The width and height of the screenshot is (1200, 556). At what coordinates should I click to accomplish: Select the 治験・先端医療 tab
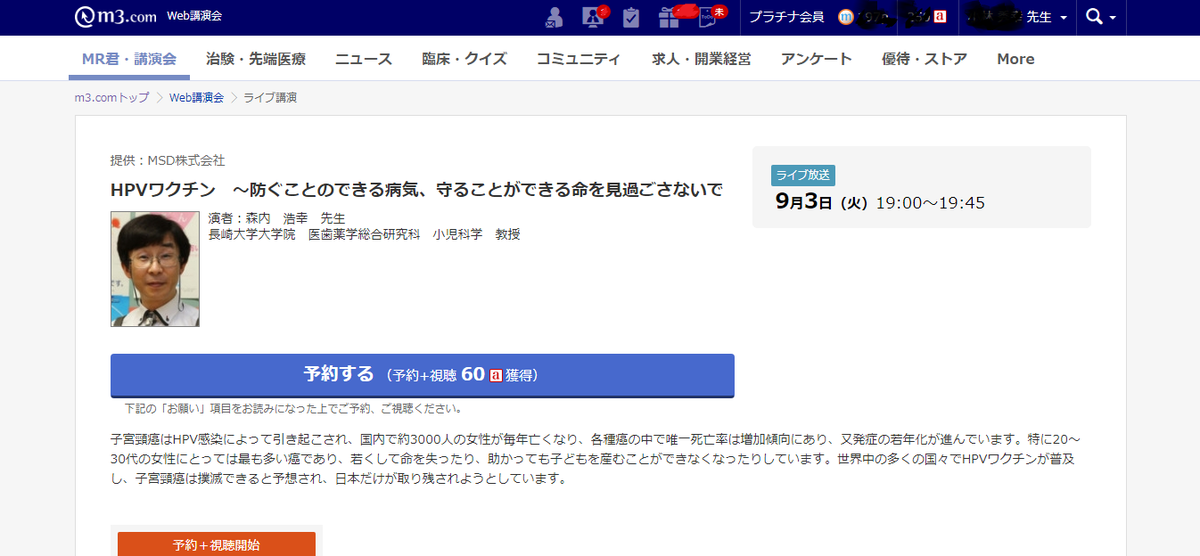[x=256, y=59]
